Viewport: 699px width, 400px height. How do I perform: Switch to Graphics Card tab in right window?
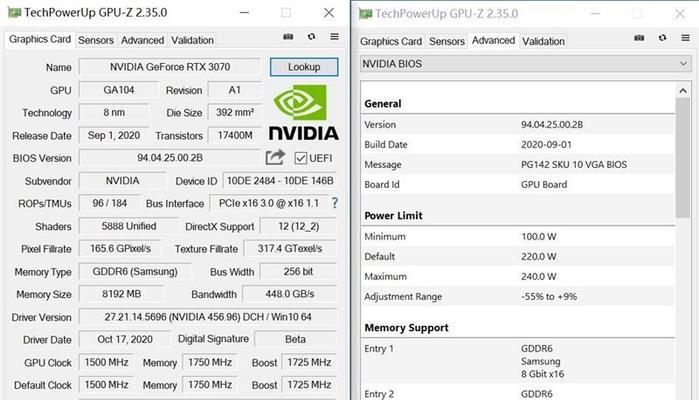coord(391,41)
